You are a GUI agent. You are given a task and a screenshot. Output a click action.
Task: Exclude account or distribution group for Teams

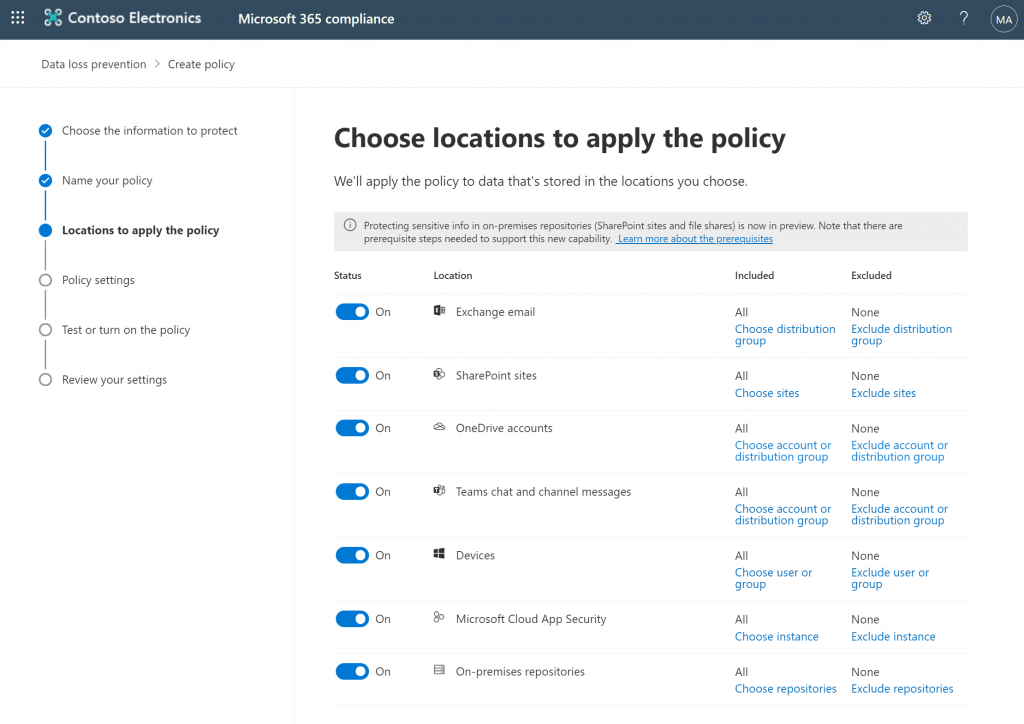pos(899,514)
